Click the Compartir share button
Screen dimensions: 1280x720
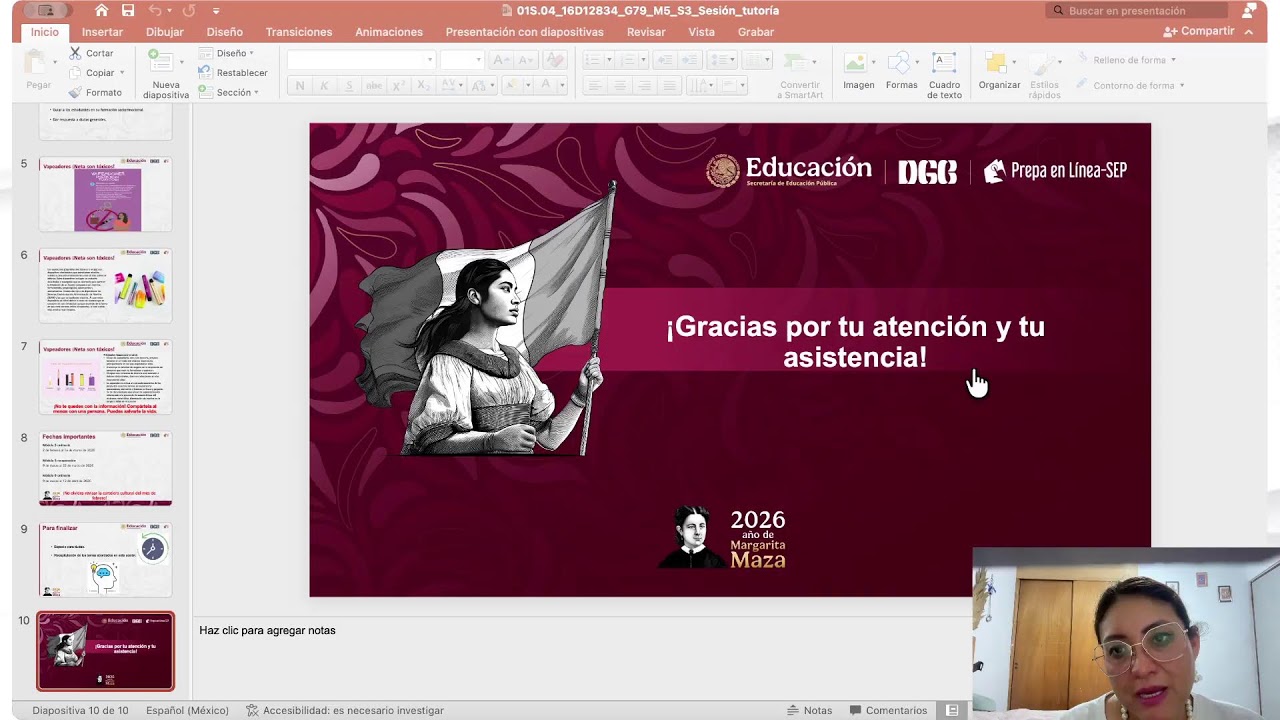[x=1199, y=31]
